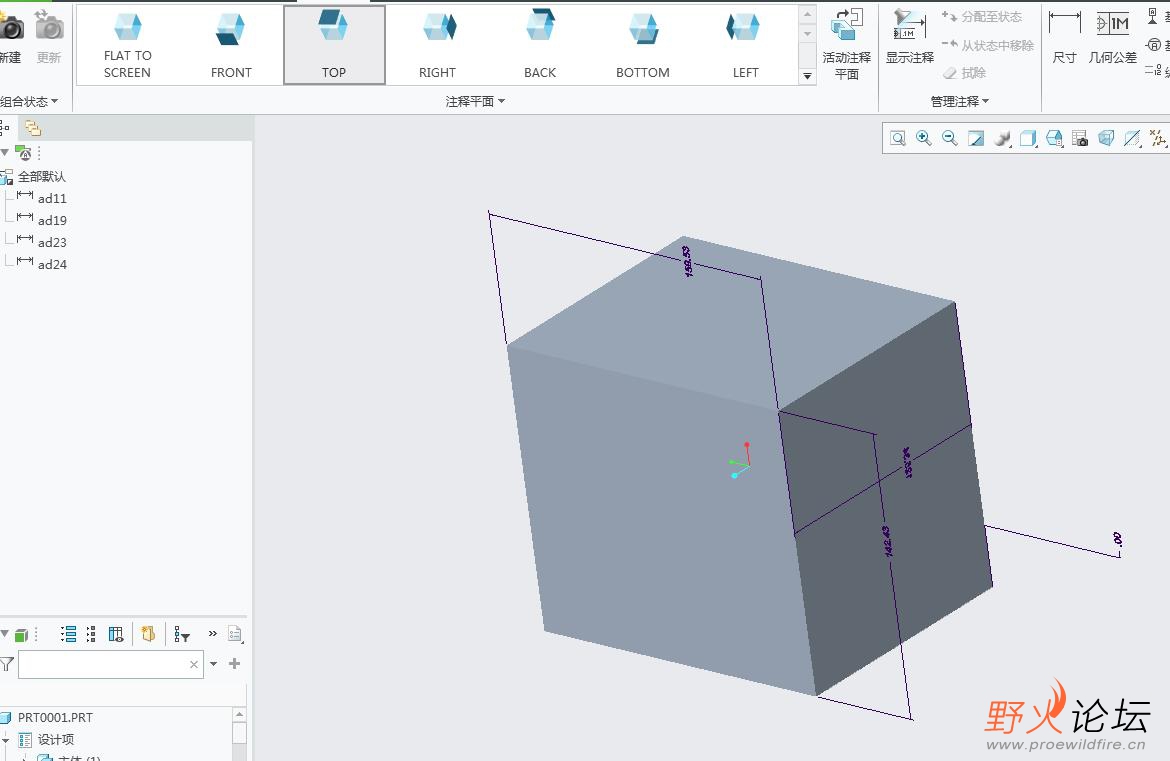This screenshot has height=761, width=1170.
Task: Open the Show Annotations (显示注释) tool
Action: 909,38
